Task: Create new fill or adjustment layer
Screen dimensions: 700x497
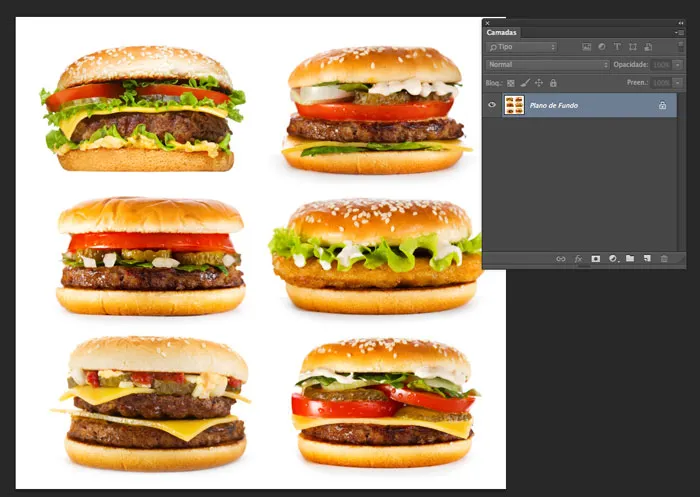Action: [x=613, y=259]
